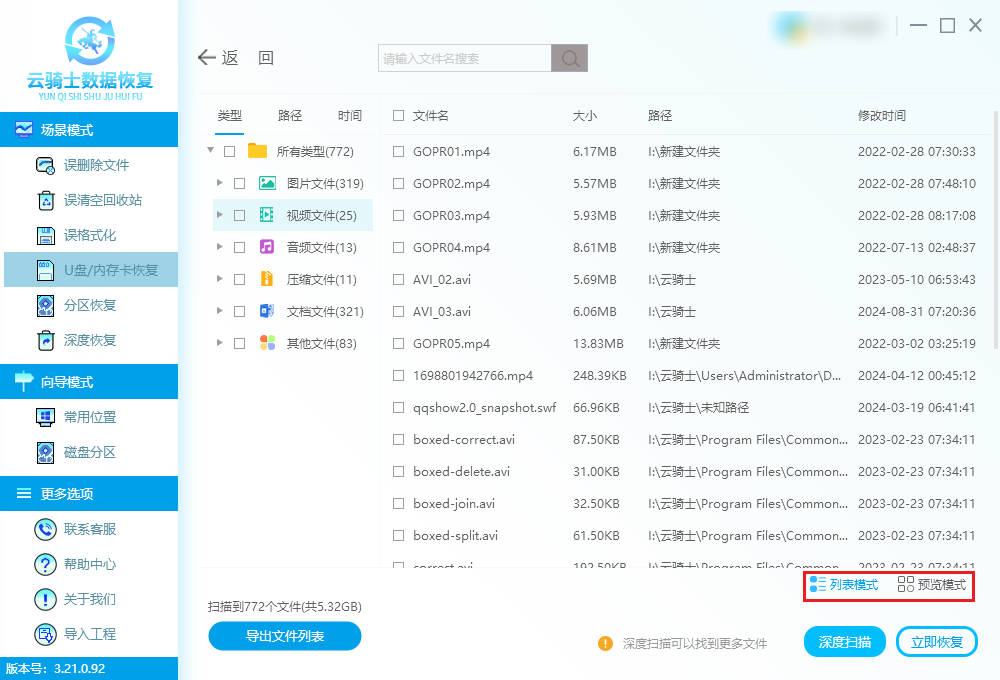1000x680 pixels.
Task: Click the 误删除文件 sidebar icon
Action: point(45,166)
